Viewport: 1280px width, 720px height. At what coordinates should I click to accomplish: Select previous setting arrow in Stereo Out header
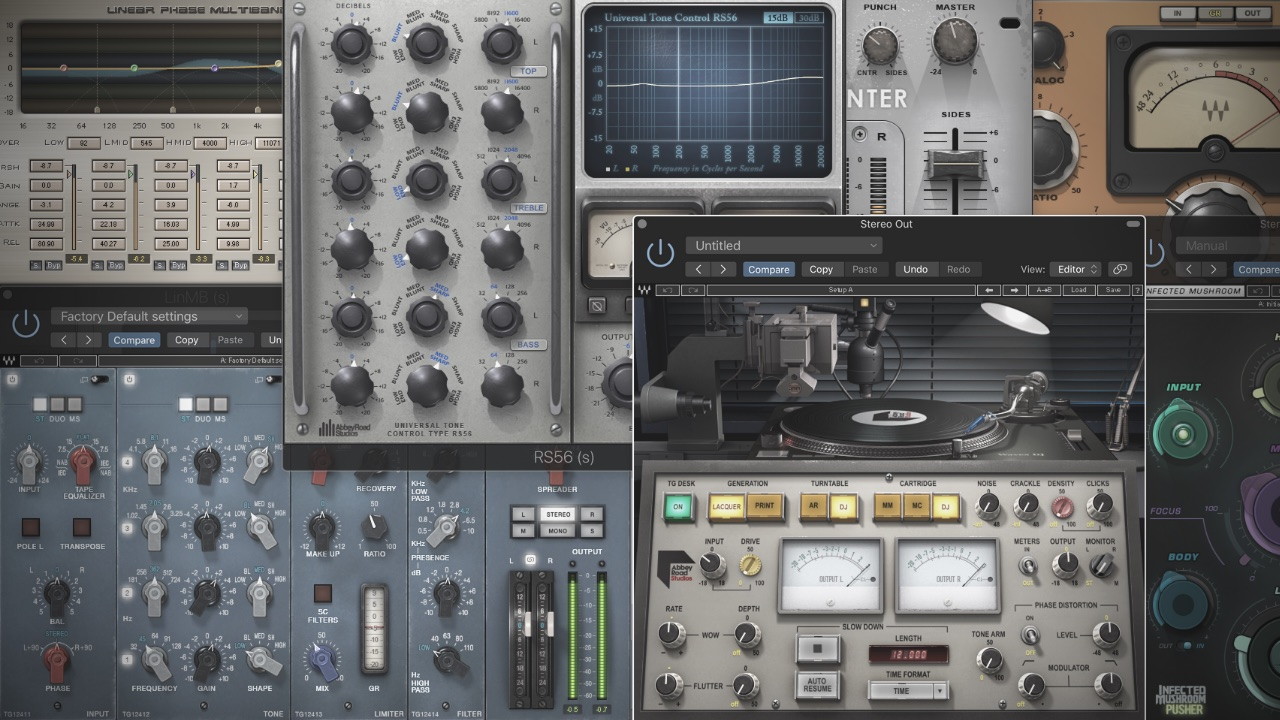click(x=698, y=269)
